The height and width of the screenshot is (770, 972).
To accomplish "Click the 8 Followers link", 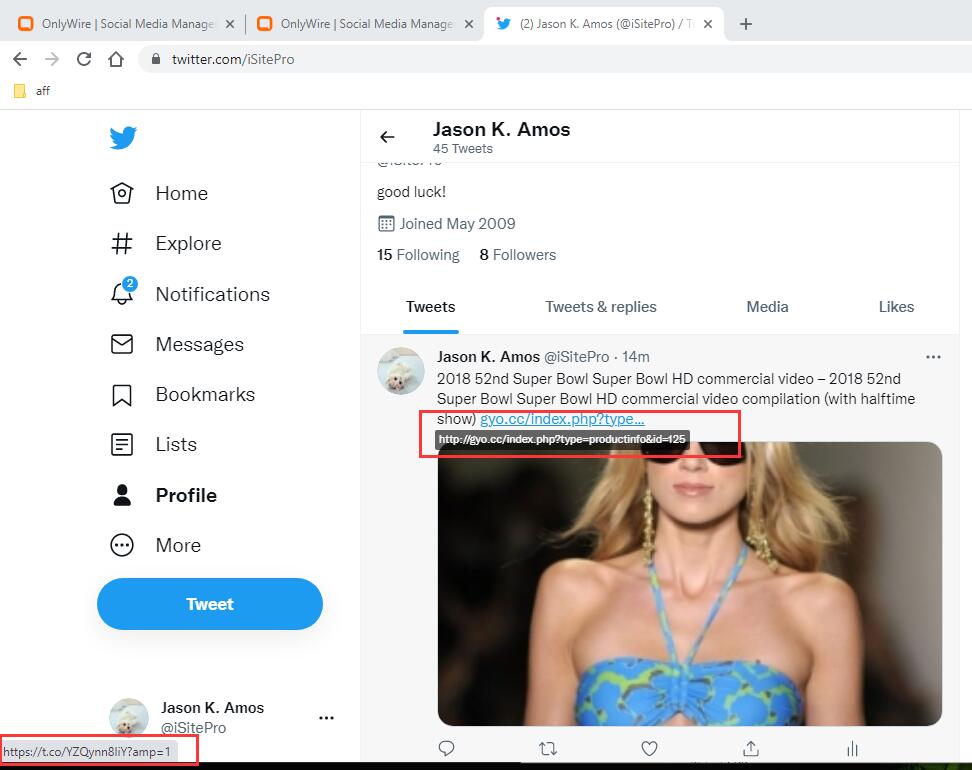I will pyautogui.click(x=517, y=255).
